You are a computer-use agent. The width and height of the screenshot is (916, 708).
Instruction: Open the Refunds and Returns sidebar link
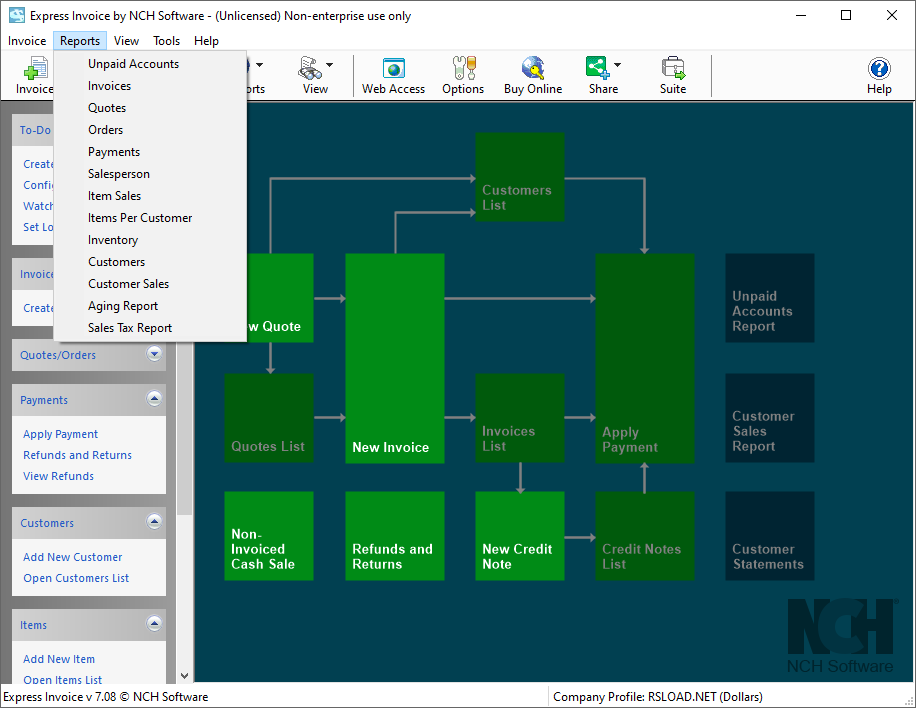click(x=77, y=455)
